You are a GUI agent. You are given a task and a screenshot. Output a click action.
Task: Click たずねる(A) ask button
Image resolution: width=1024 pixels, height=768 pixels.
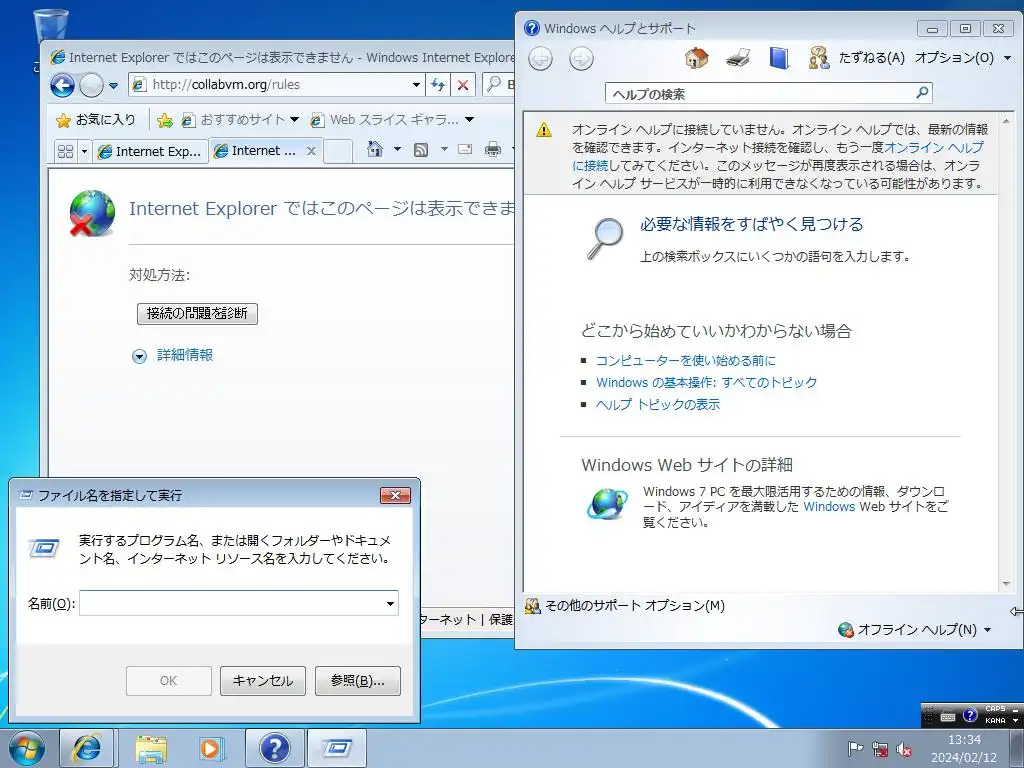pyautogui.click(x=857, y=58)
